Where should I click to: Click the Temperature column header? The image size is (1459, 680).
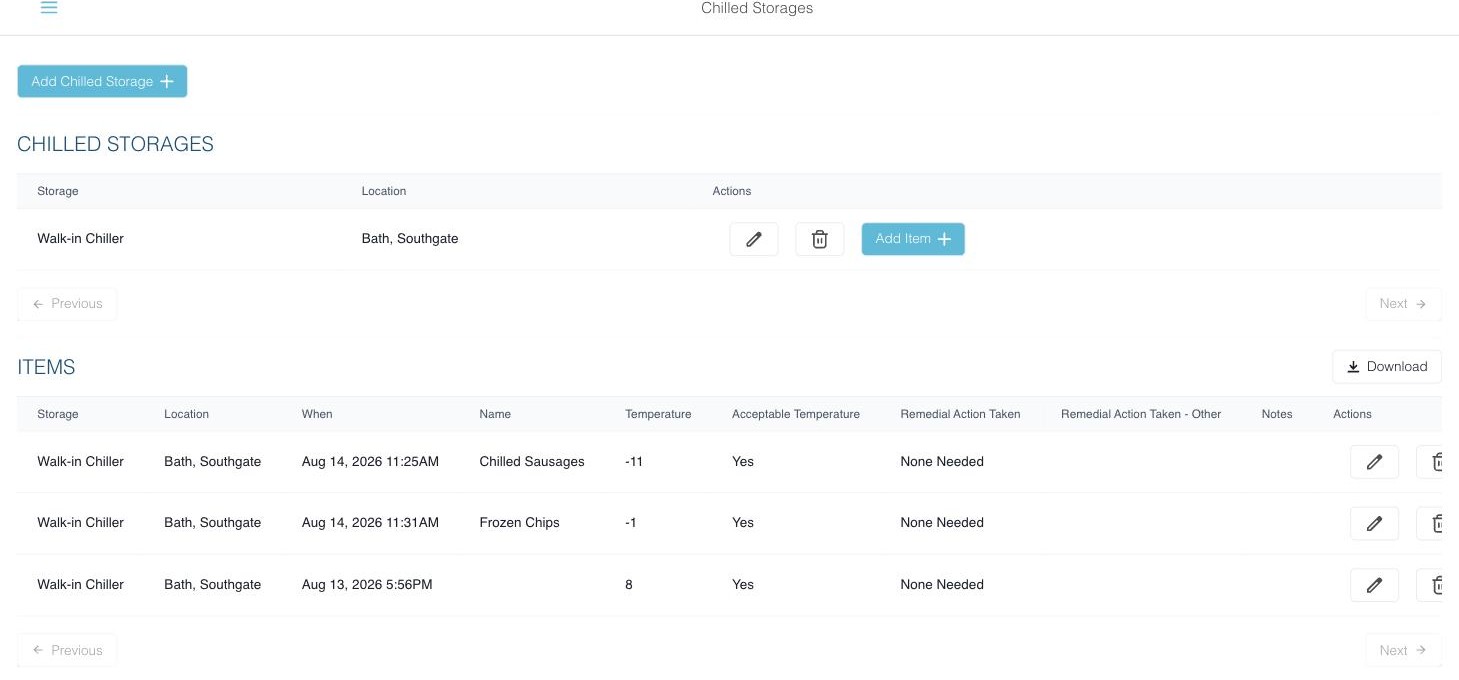pyautogui.click(x=658, y=414)
